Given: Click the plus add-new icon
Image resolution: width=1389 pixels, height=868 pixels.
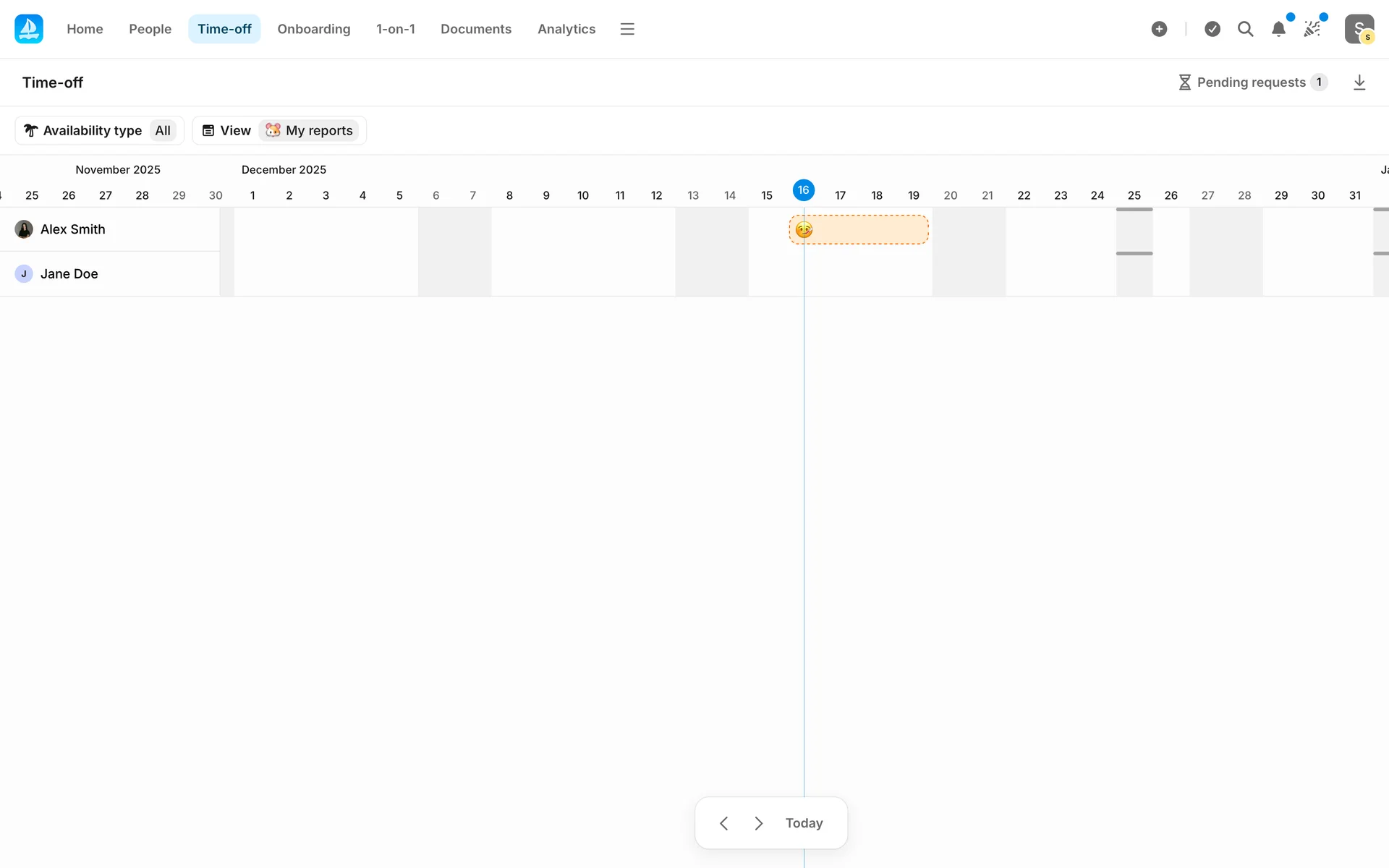Looking at the screenshot, I should (1159, 29).
